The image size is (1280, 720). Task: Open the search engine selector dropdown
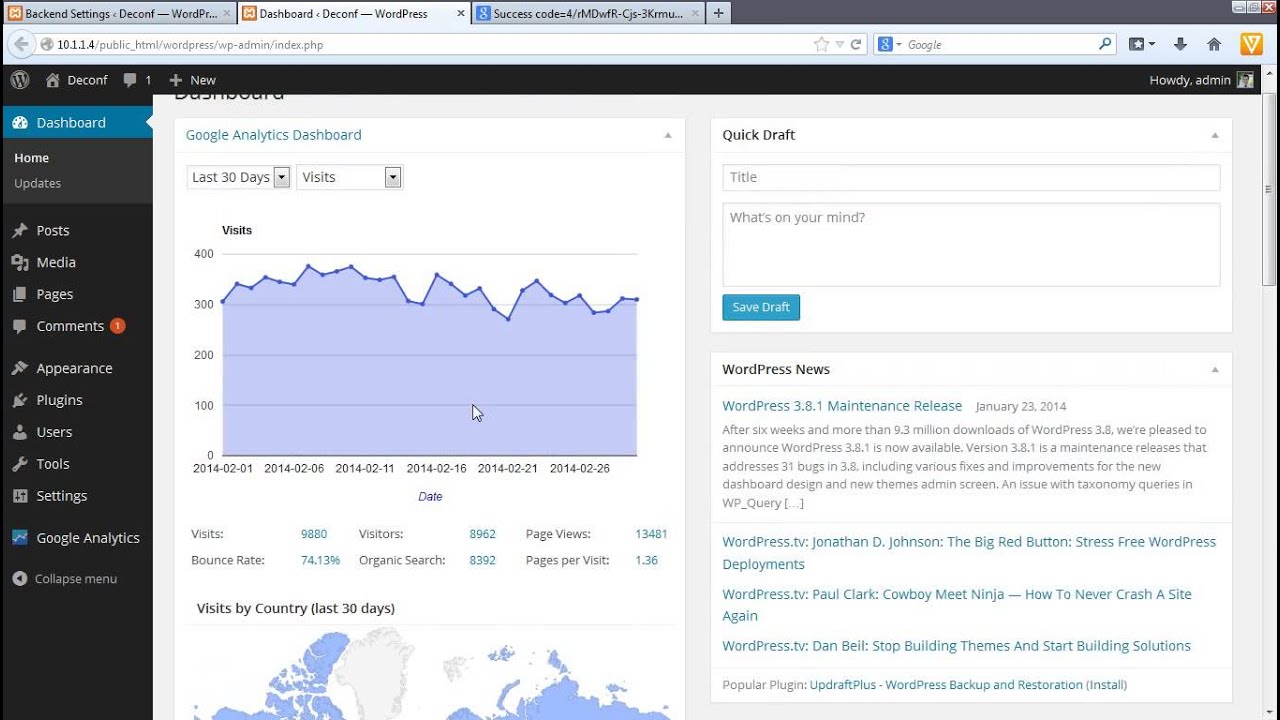889,44
